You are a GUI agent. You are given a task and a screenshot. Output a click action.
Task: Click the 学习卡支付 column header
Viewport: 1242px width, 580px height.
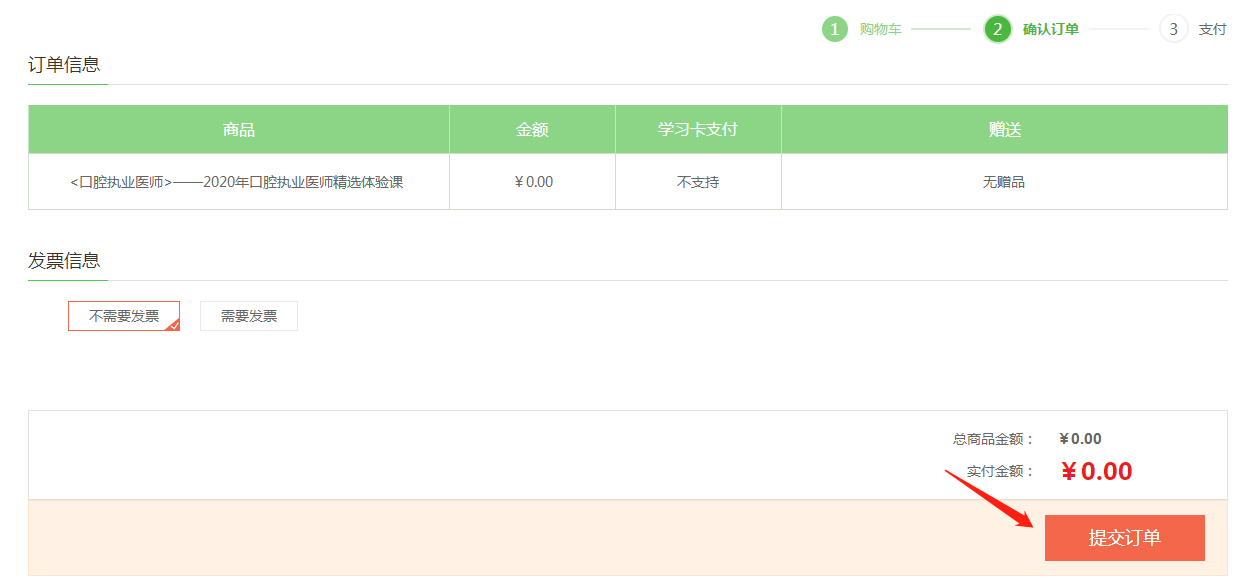[x=697, y=130]
